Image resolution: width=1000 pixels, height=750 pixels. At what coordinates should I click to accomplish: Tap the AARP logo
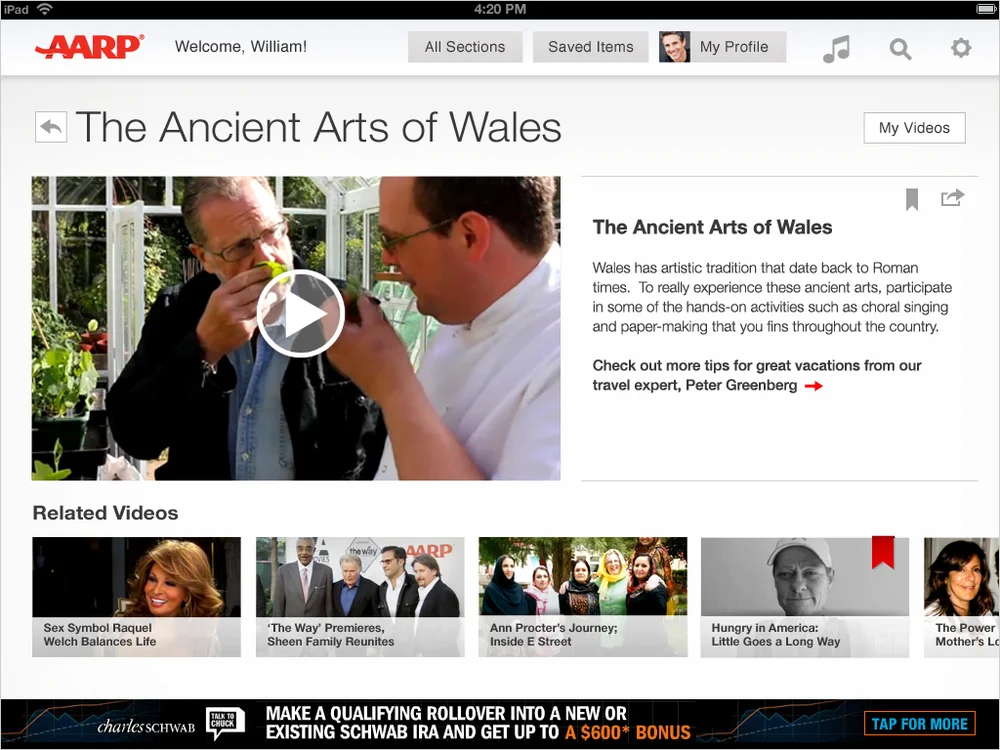pyautogui.click(x=89, y=47)
